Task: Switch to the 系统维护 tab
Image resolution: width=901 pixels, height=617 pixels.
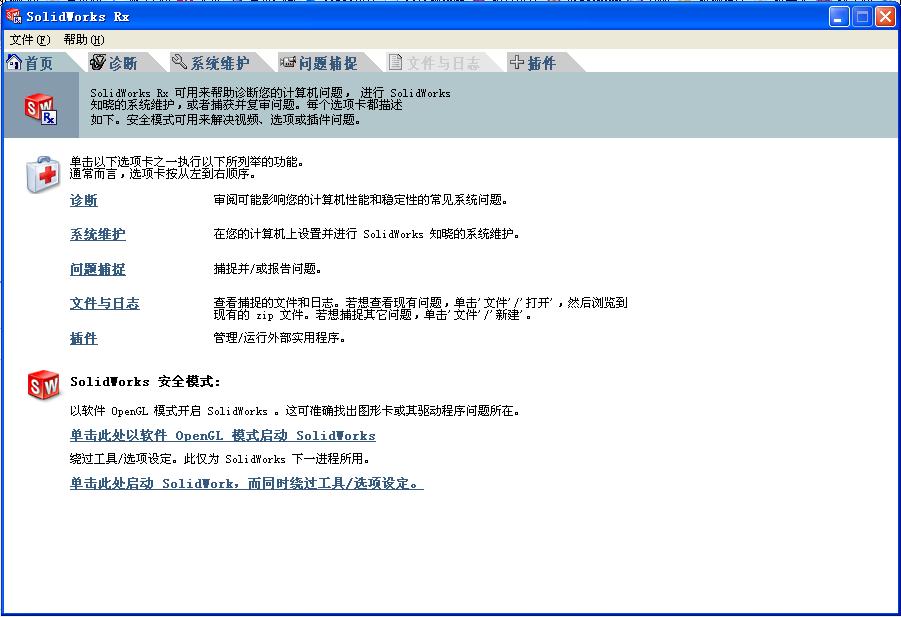Action: 218,62
